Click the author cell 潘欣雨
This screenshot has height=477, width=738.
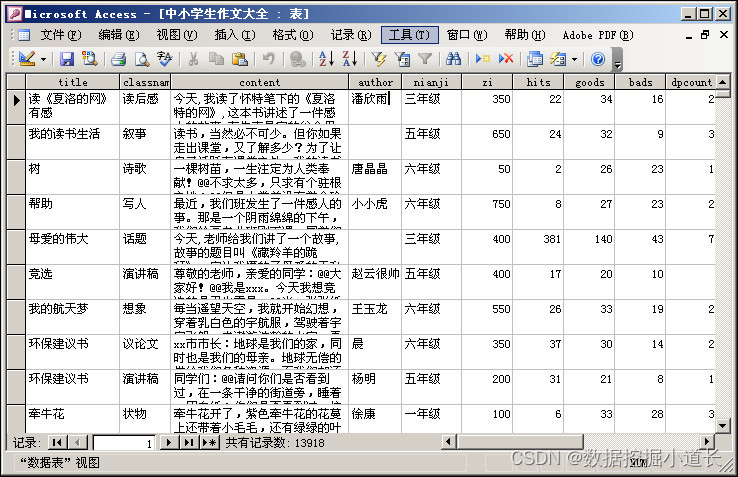click(375, 107)
